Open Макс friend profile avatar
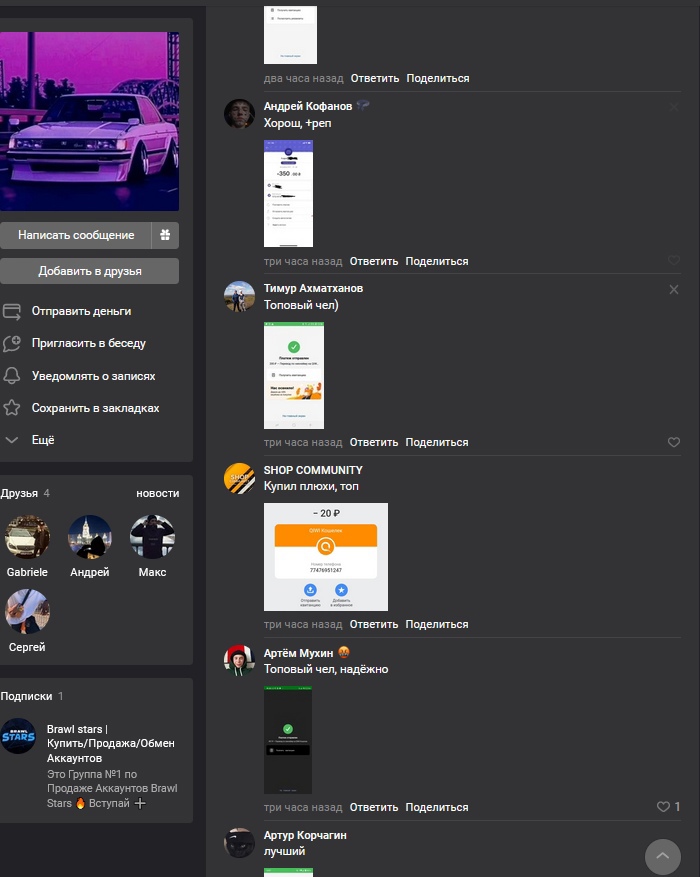This screenshot has width=700, height=877. [x=152, y=537]
